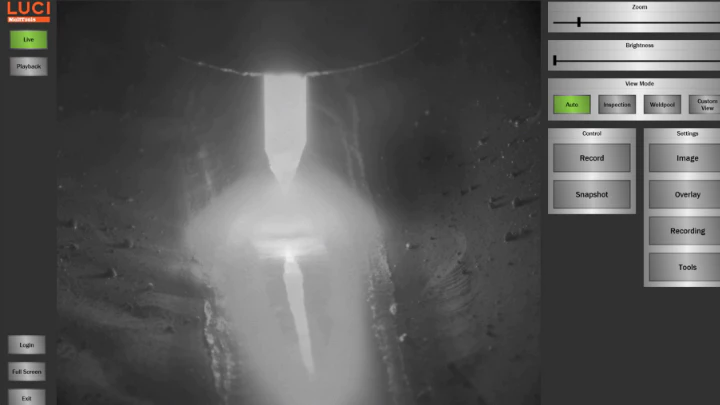
Task: Open the Tools settings
Action: point(687,267)
